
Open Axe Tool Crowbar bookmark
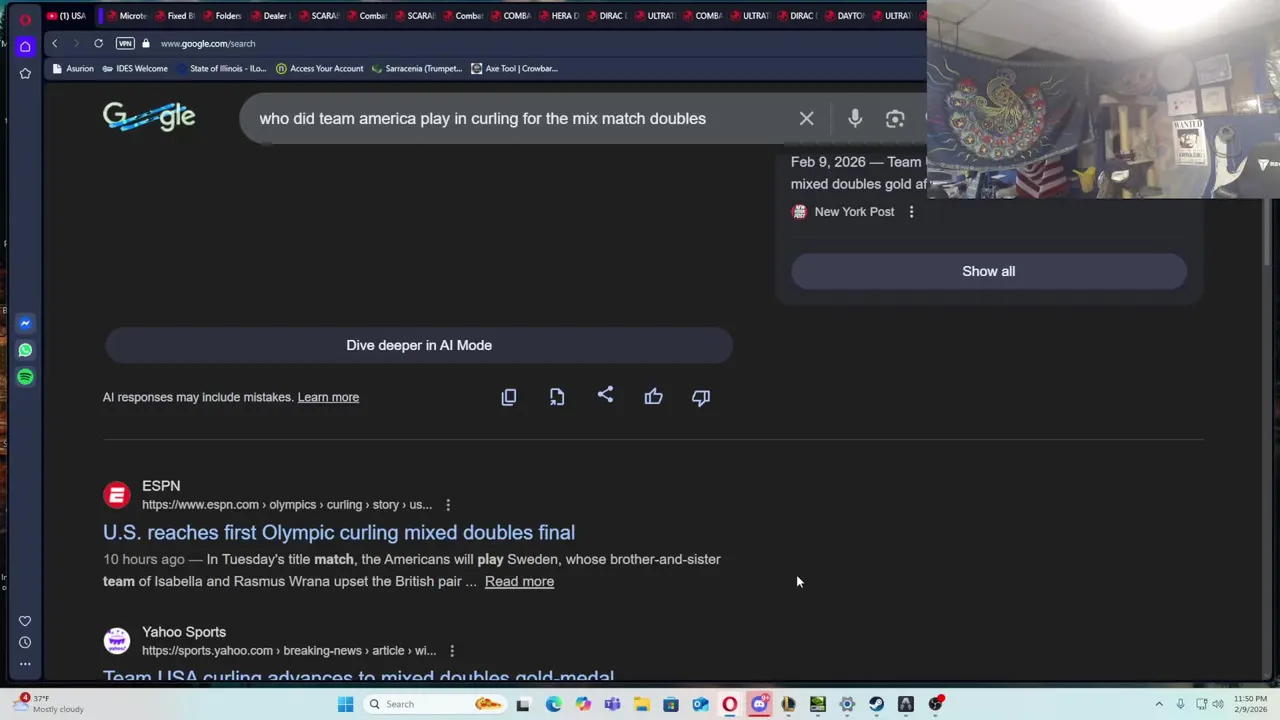coord(514,68)
